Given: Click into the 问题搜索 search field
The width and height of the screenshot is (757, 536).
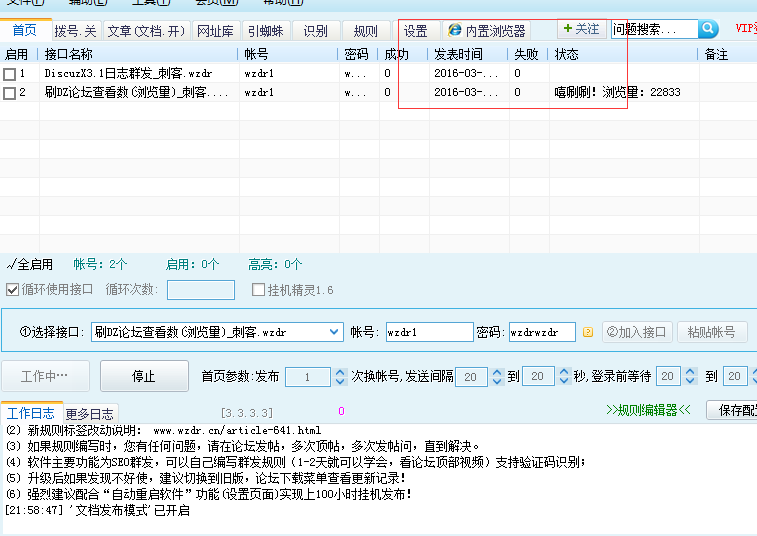Looking at the screenshot, I should tap(655, 29).
